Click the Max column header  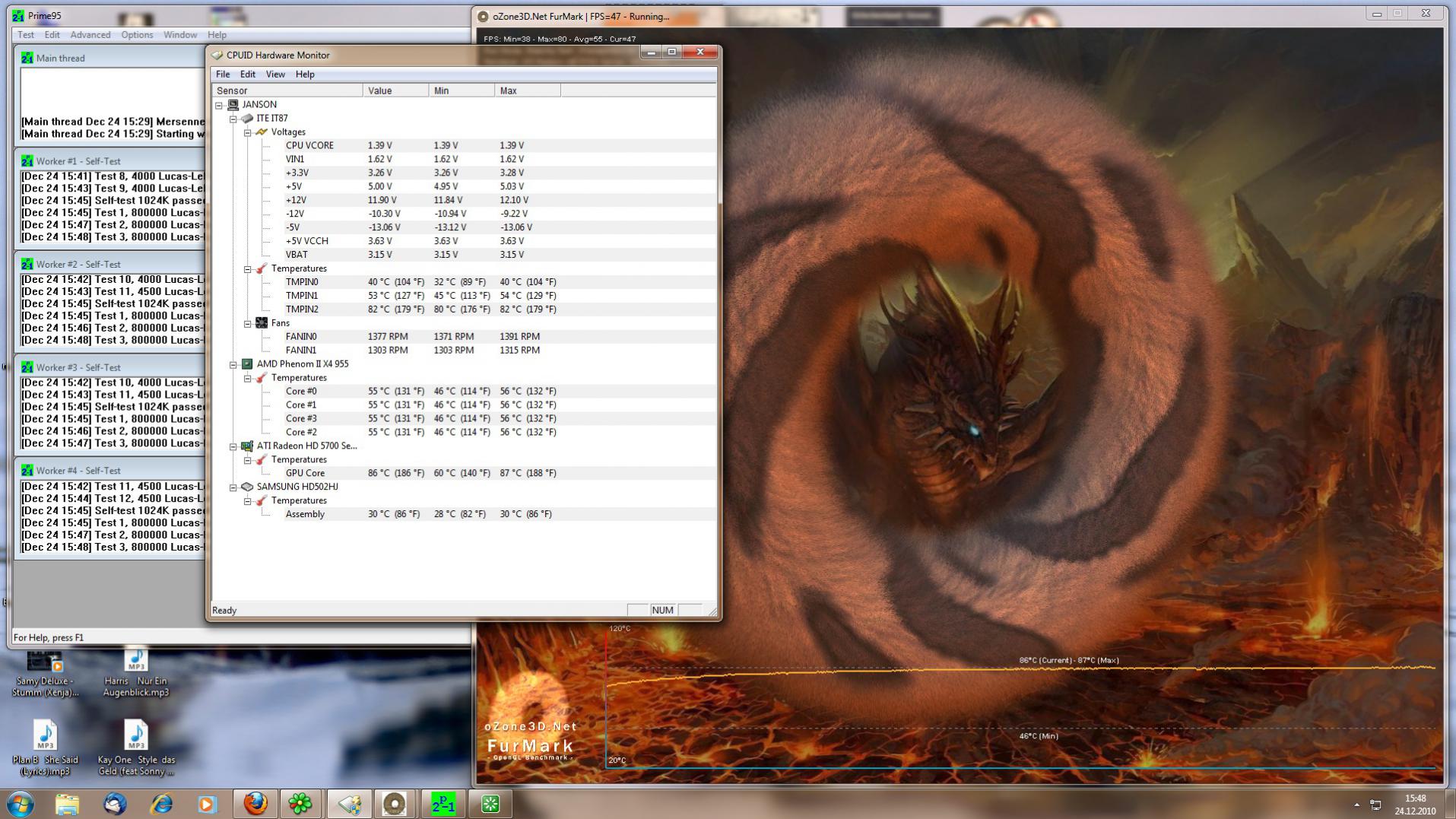528,90
